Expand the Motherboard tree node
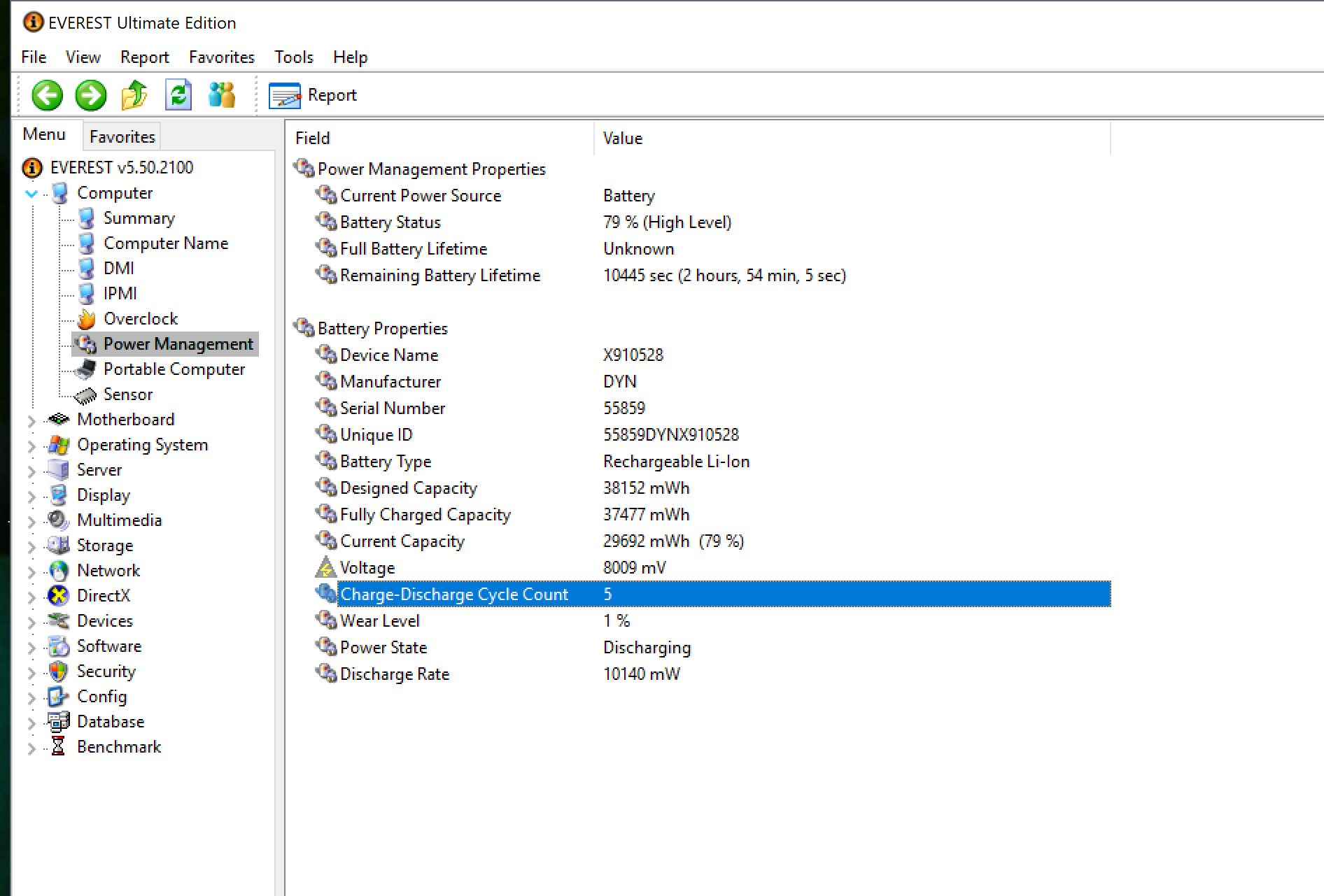Viewport: 1324px width, 896px height. click(x=31, y=420)
